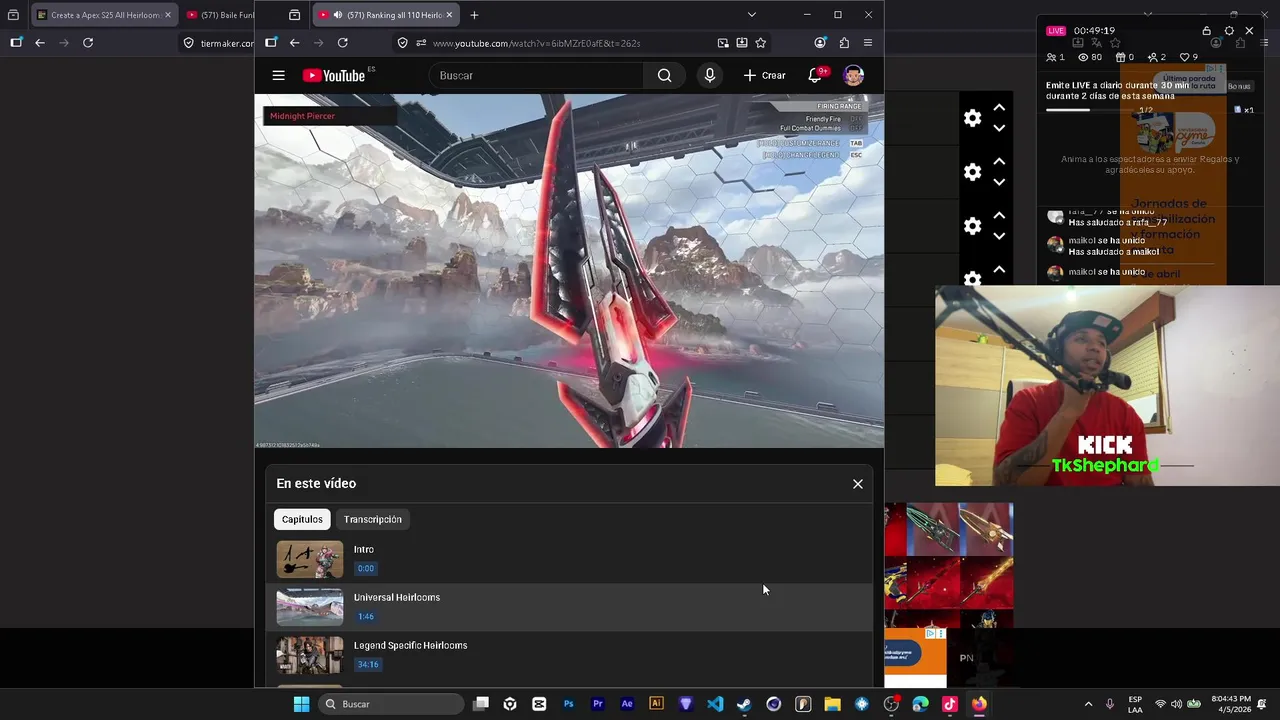Click the likes heart count icon
This screenshot has height=720, width=1280.
coord(1185,57)
